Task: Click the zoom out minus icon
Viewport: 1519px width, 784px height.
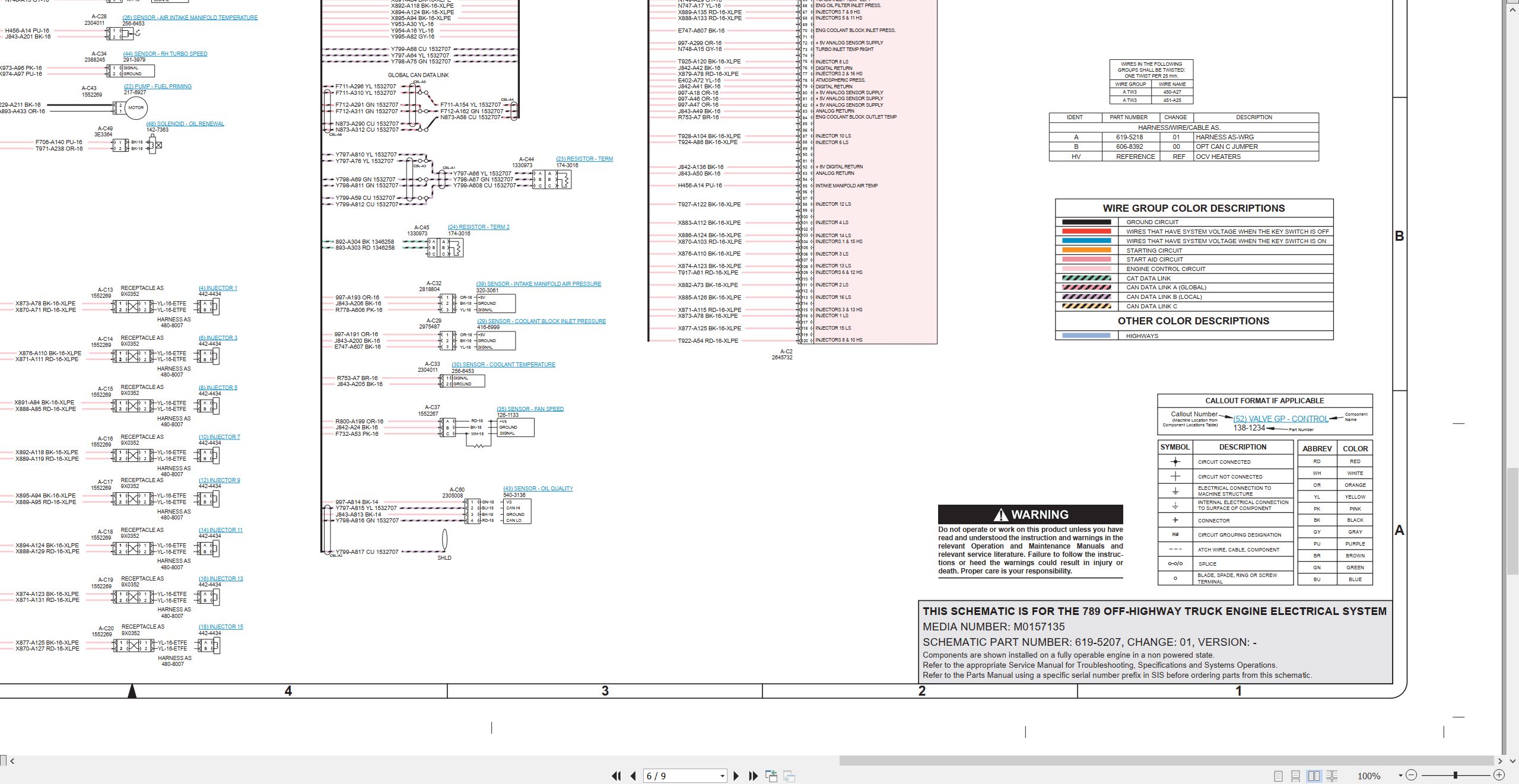Action: (x=1412, y=775)
